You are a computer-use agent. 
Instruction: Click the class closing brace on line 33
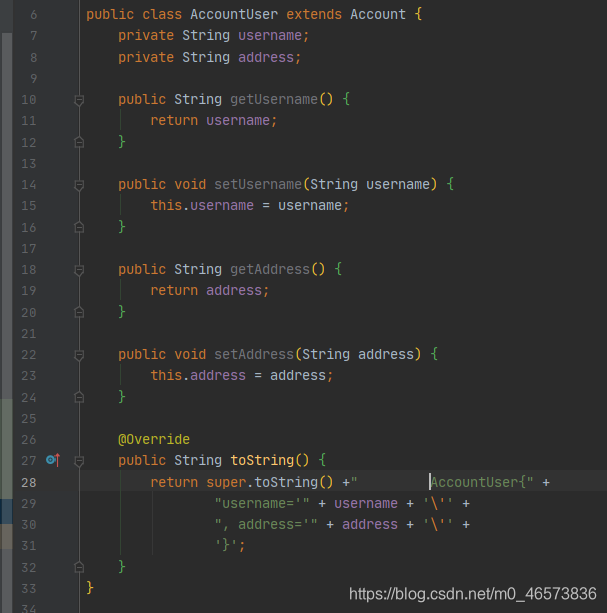(90, 587)
